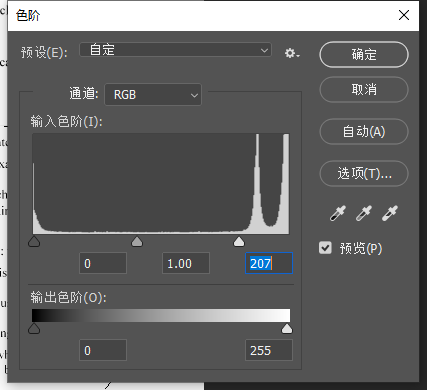Click the input midtone gamma slider handle
427x390 pixels.
[x=137, y=242]
